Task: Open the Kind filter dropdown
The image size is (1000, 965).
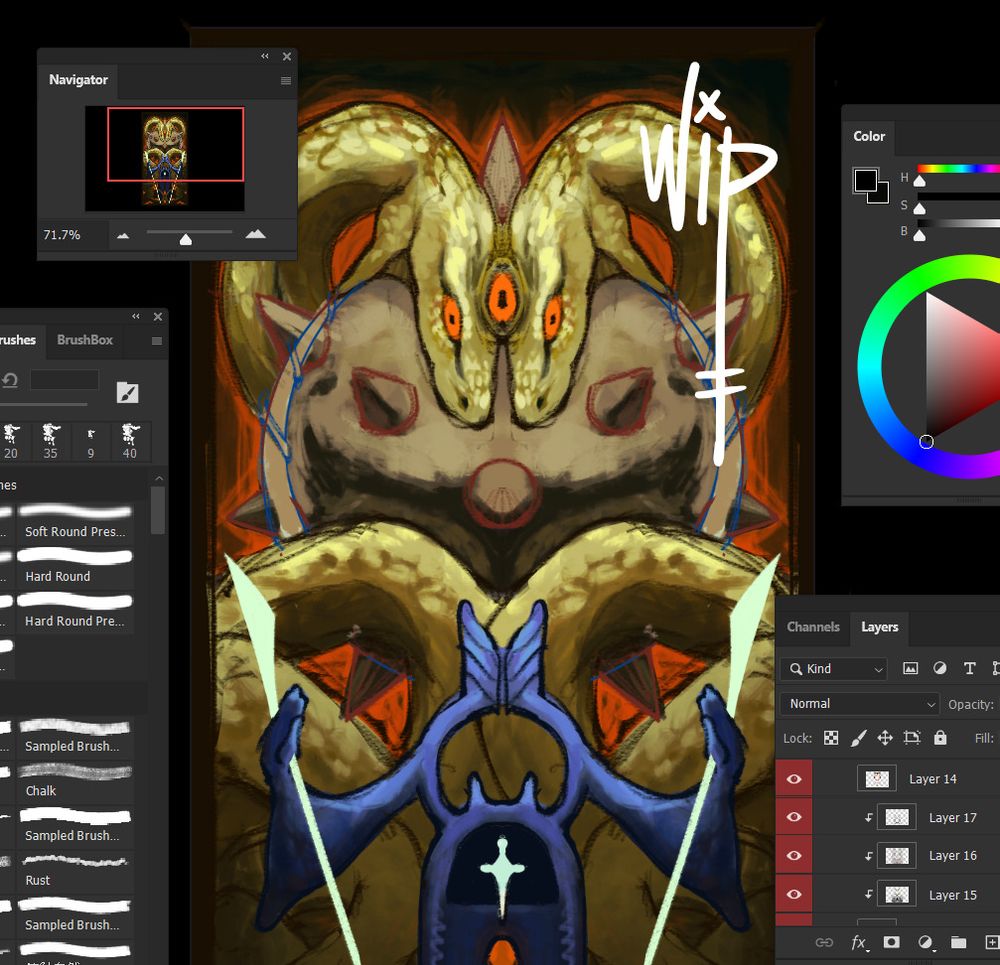Action: (x=834, y=668)
